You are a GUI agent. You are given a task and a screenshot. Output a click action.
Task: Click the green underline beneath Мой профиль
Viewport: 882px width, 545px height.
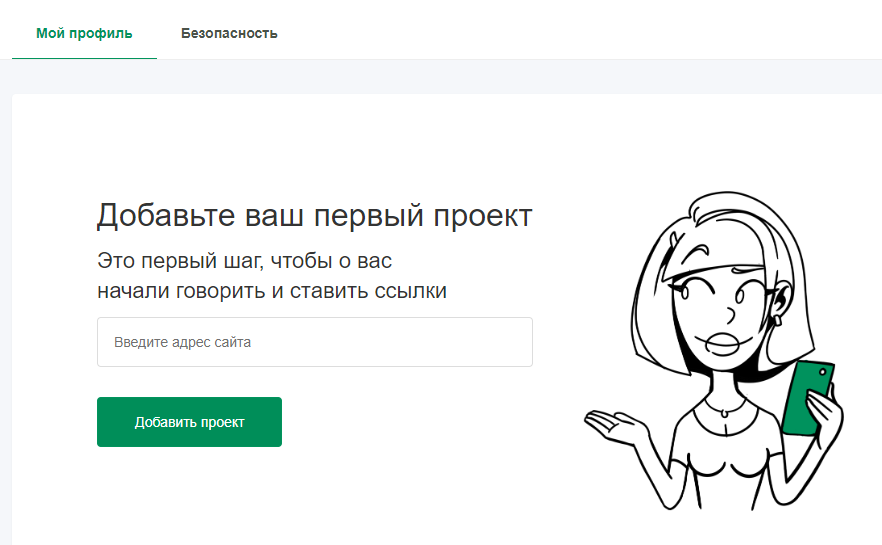tap(84, 59)
